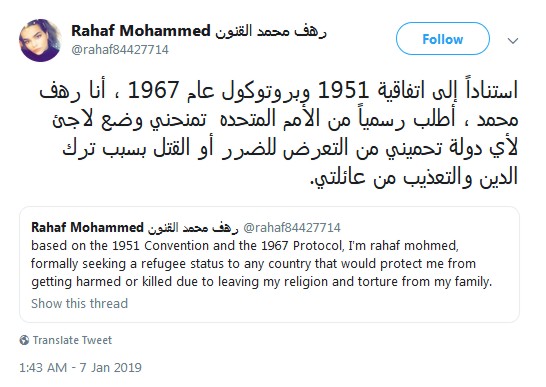Click the quoted text line about leaving my religion
The image size is (546, 387).
(262, 281)
